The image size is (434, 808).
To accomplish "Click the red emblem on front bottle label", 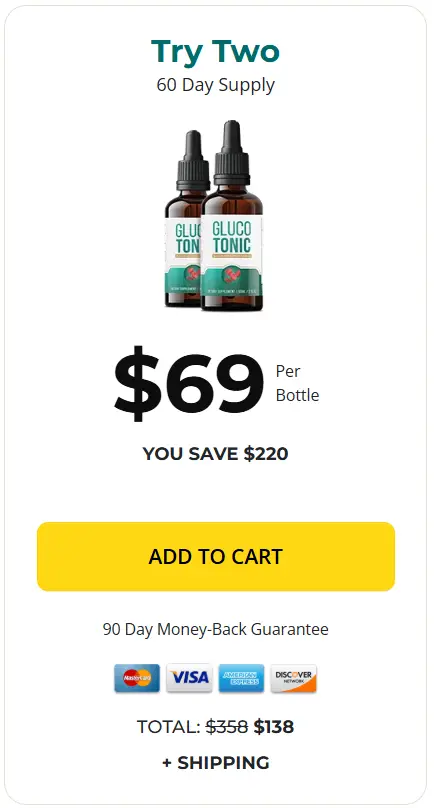I will pyautogui.click(x=231, y=275).
